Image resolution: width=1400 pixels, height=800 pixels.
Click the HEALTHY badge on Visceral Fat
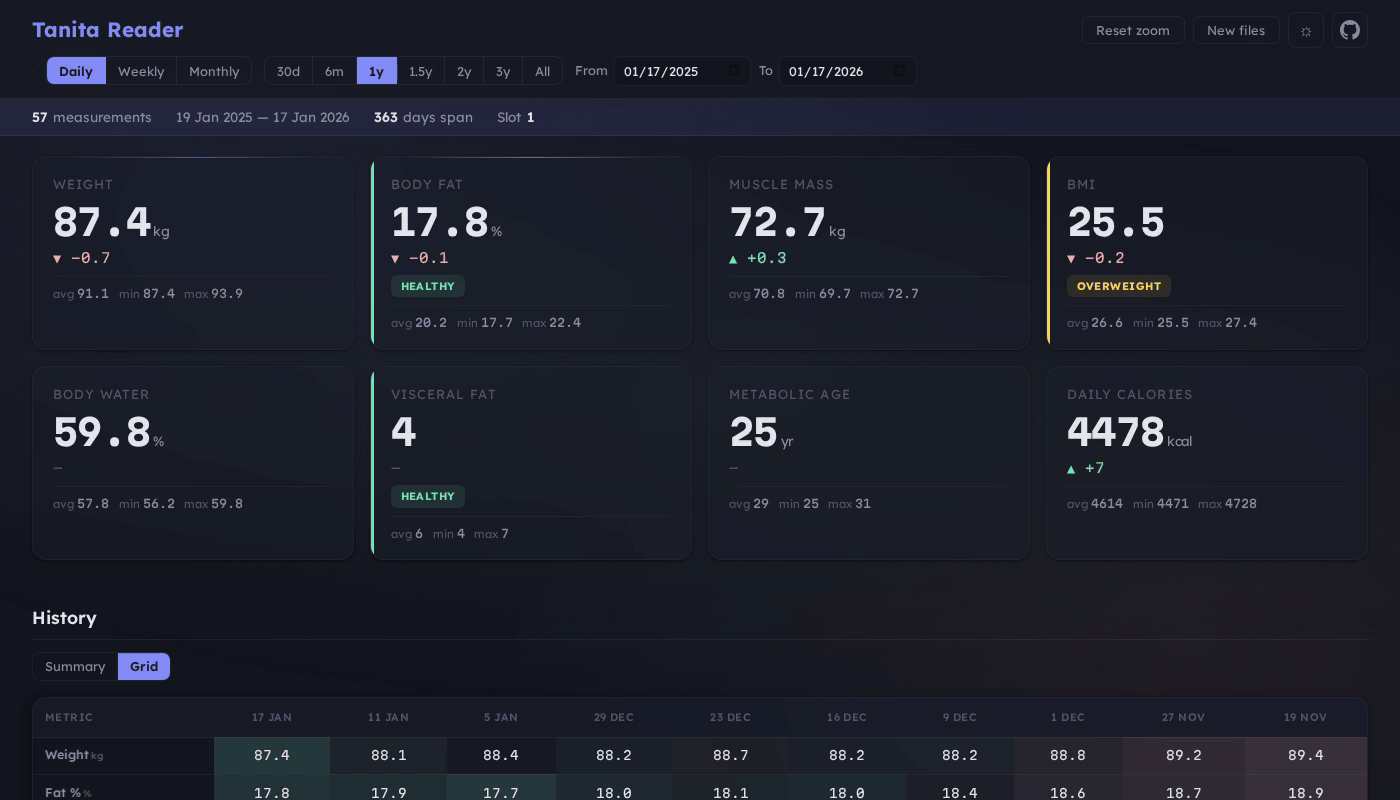pyautogui.click(x=428, y=496)
